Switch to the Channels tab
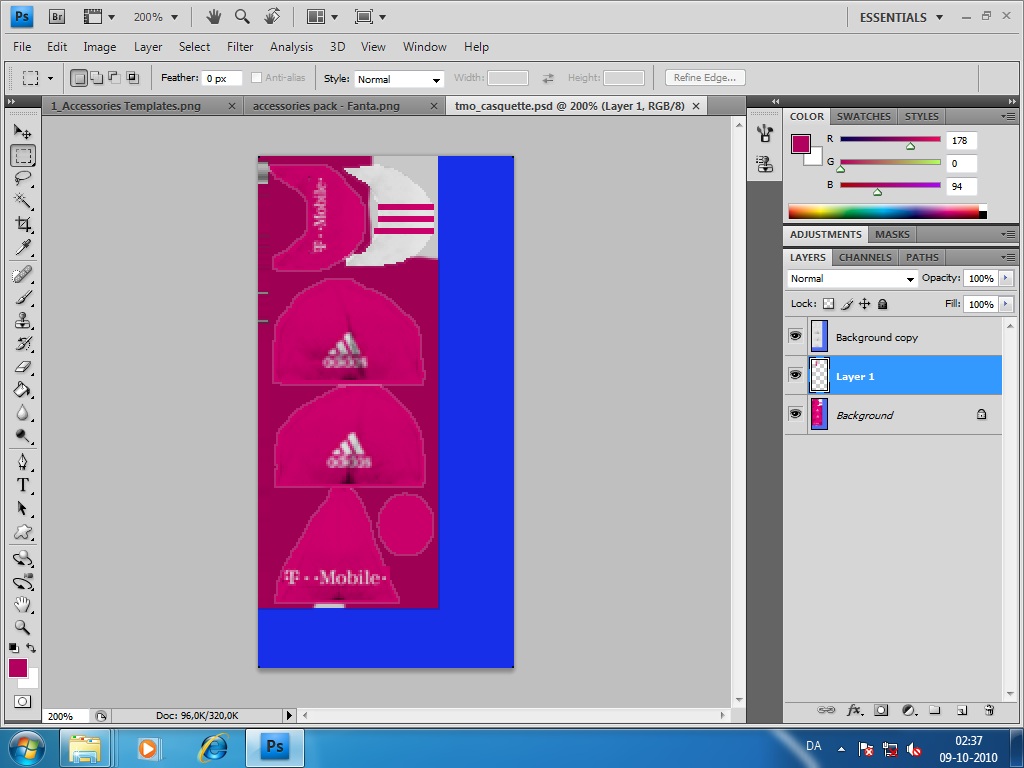 866,257
